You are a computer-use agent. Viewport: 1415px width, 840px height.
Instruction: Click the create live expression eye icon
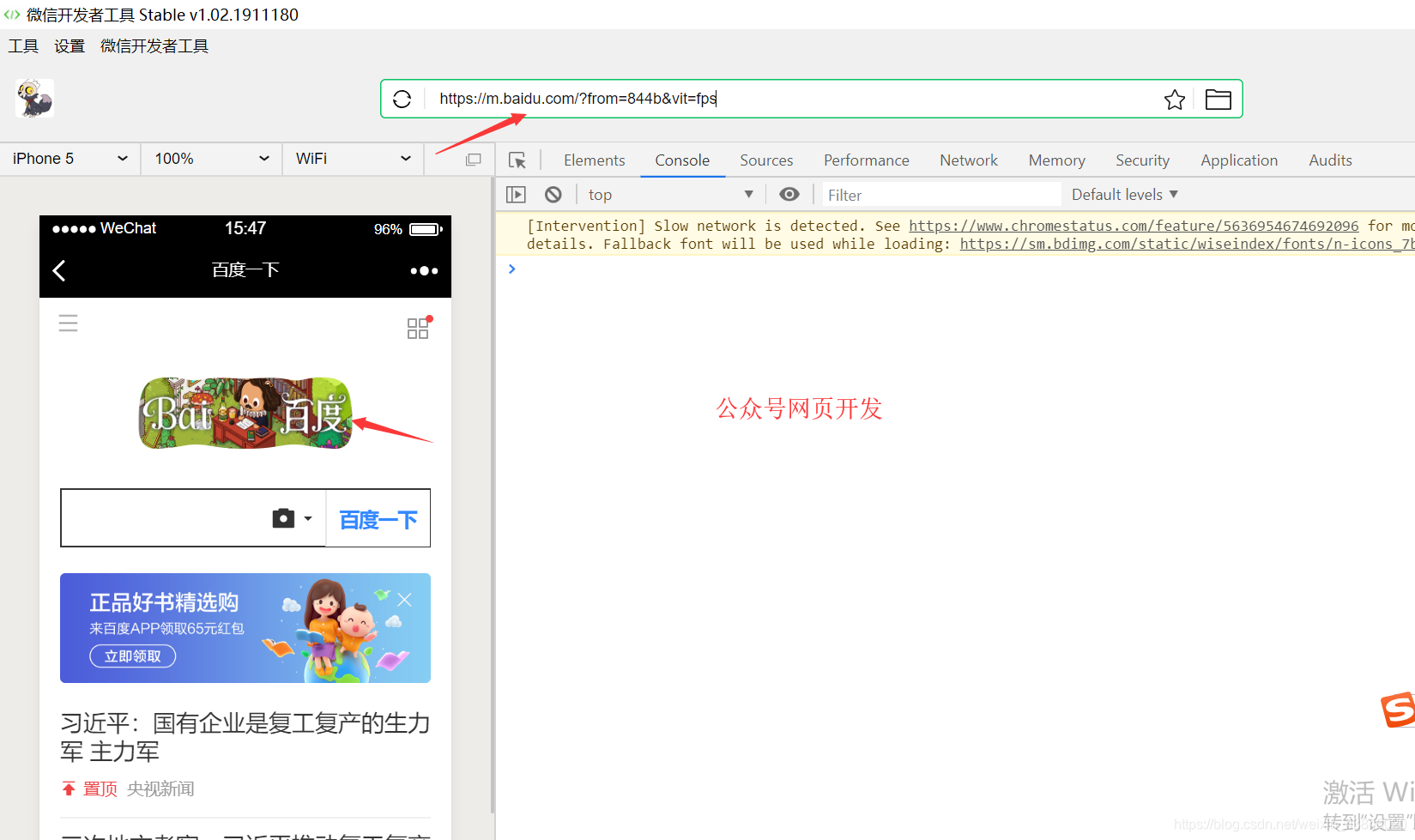tap(789, 194)
